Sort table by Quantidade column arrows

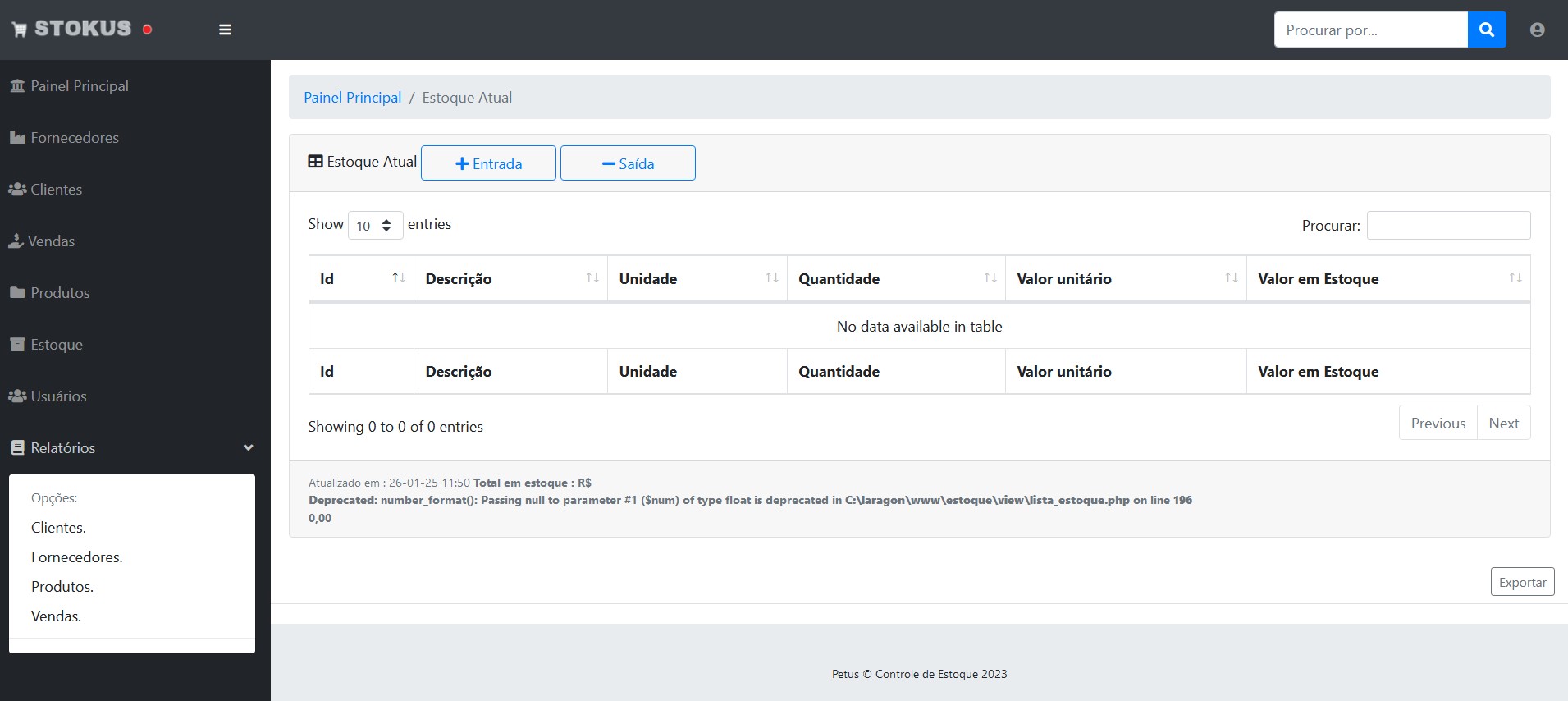tap(990, 278)
